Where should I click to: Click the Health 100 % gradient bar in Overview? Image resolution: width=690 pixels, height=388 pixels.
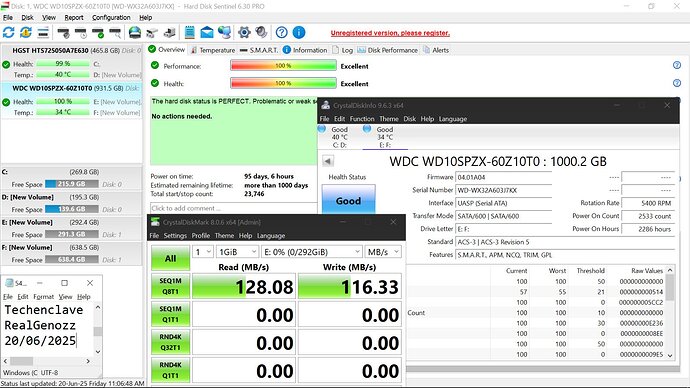pyautogui.click(x=283, y=83)
